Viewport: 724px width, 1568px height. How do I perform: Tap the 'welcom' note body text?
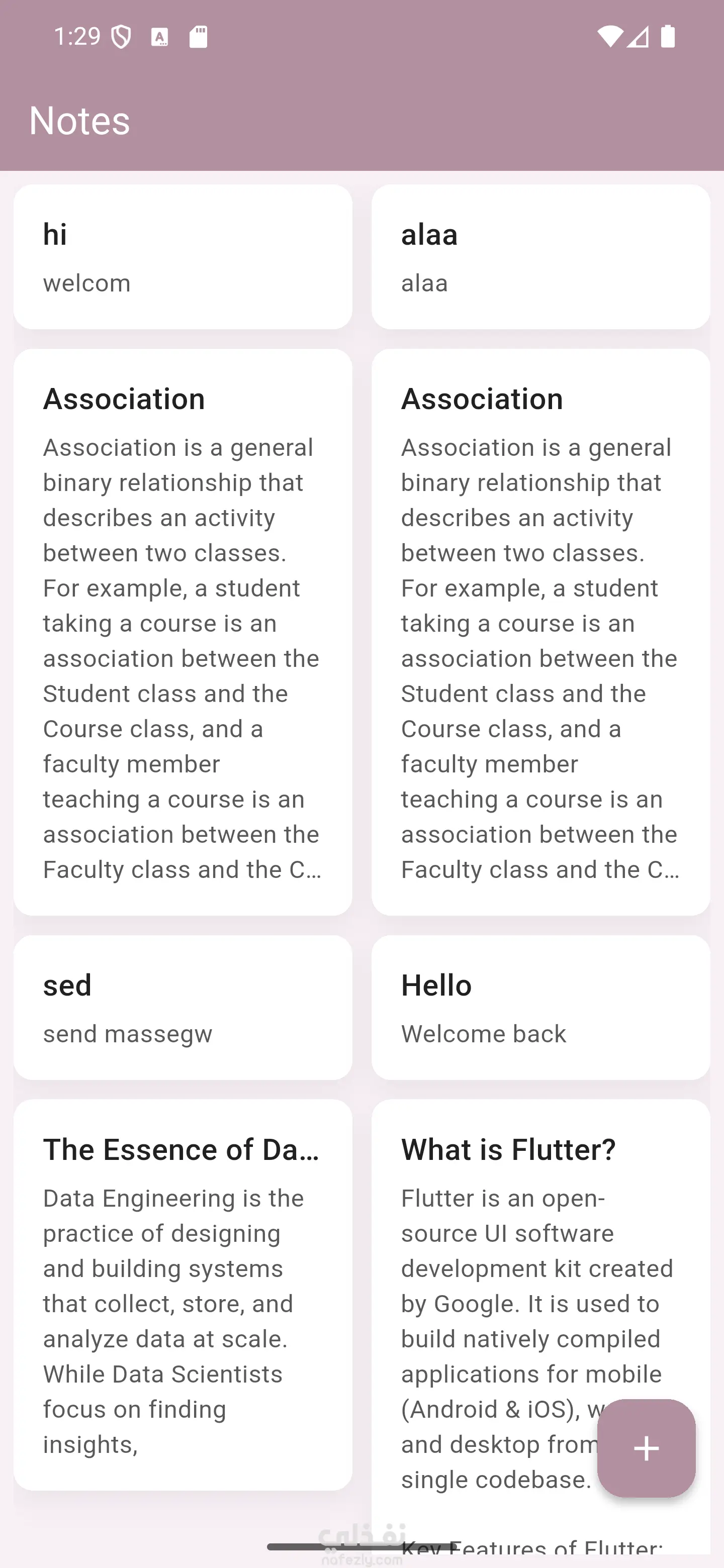[x=86, y=283]
